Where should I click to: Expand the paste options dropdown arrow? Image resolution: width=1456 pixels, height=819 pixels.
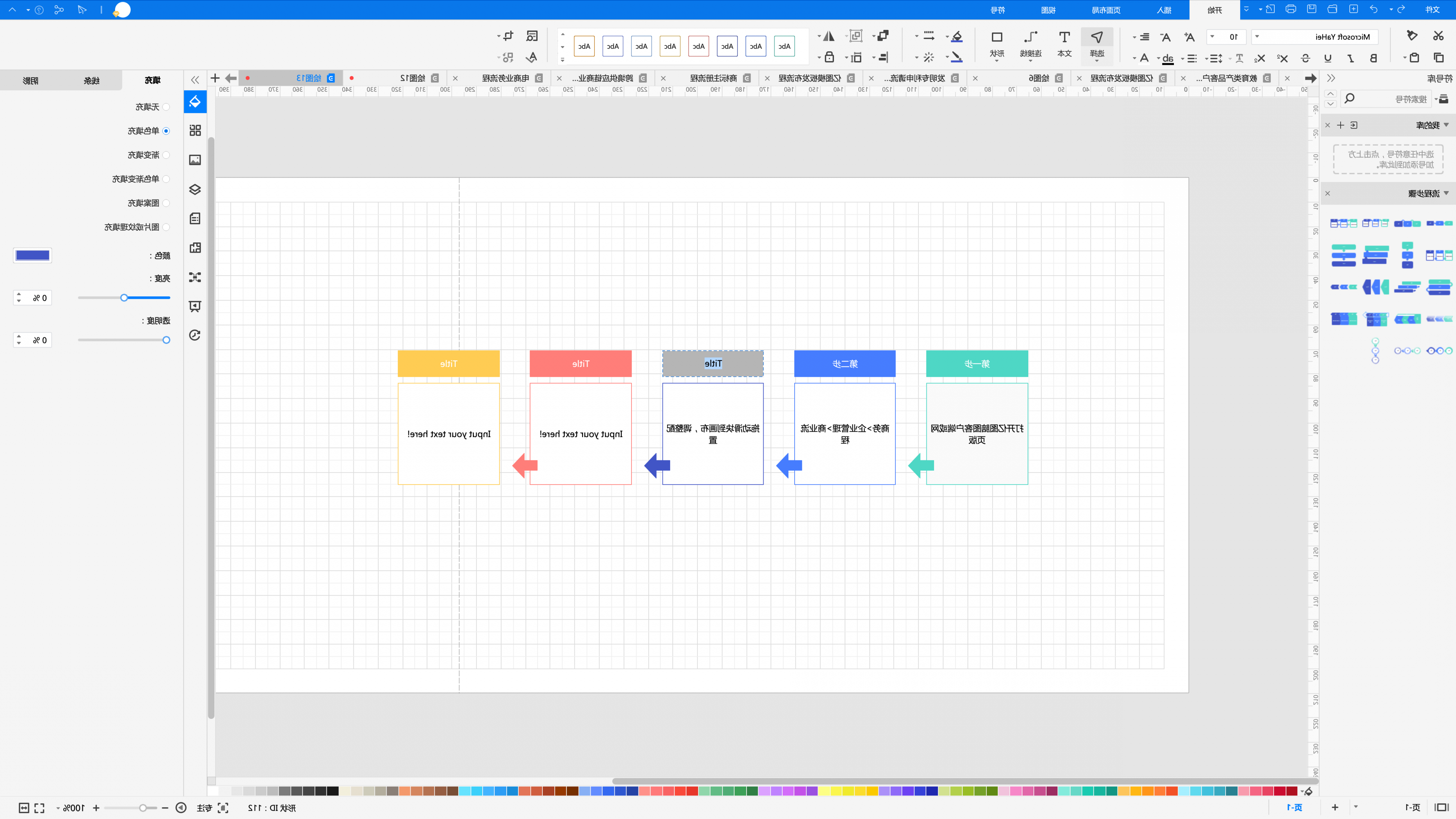[1405, 58]
